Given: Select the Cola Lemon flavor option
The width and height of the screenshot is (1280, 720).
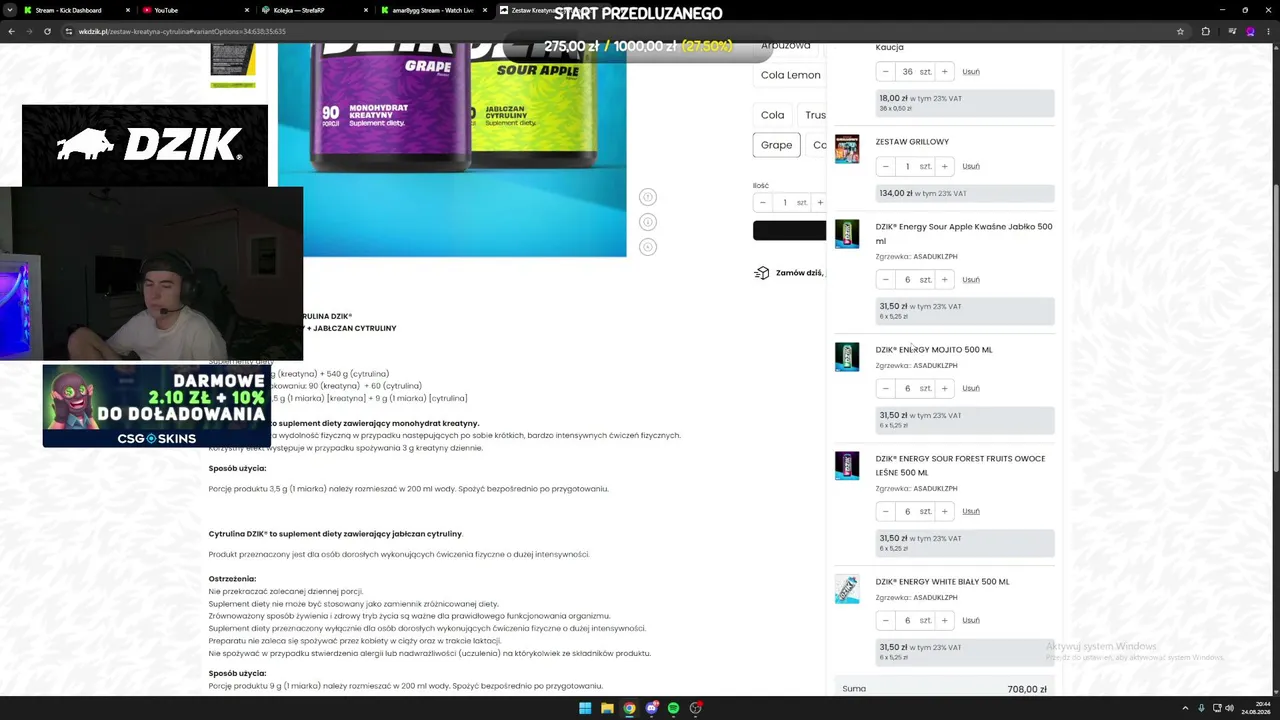Looking at the screenshot, I should pyautogui.click(x=790, y=75).
